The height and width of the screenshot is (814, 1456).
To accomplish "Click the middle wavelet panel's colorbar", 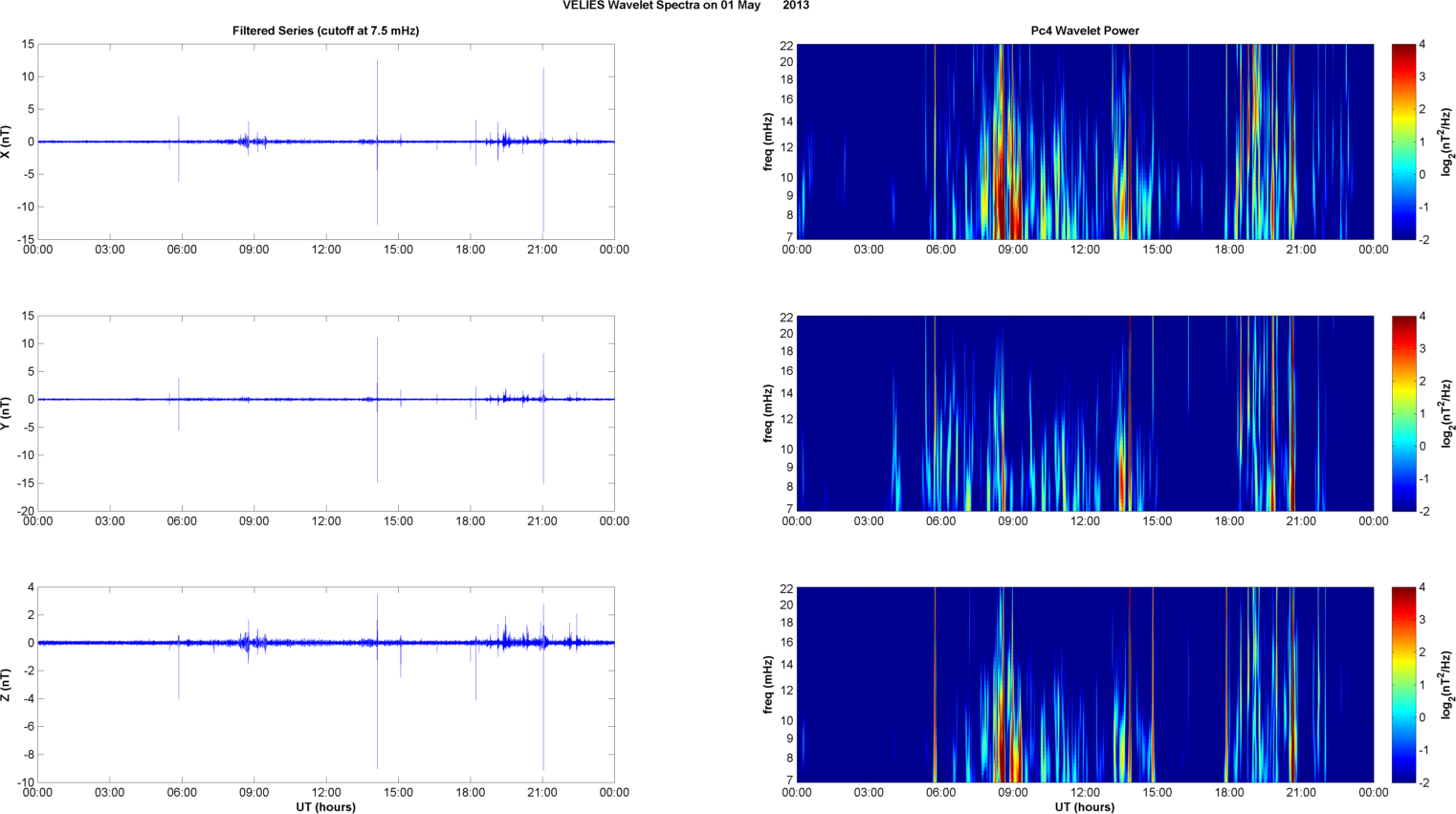I will tap(1403, 413).
